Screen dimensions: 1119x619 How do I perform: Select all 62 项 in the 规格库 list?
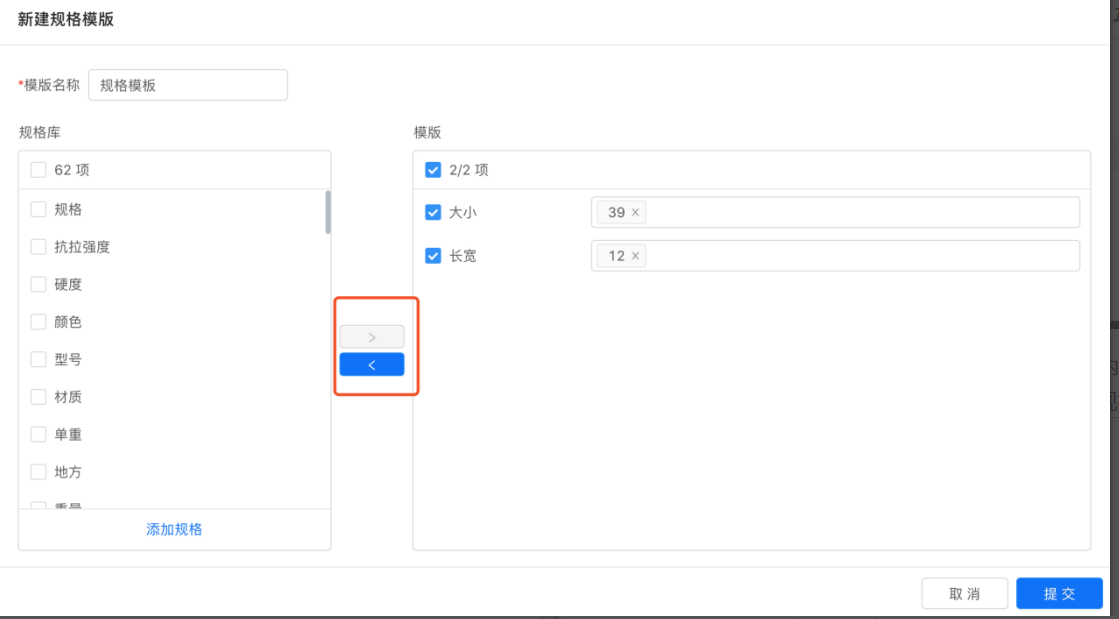pyautogui.click(x=39, y=170)
